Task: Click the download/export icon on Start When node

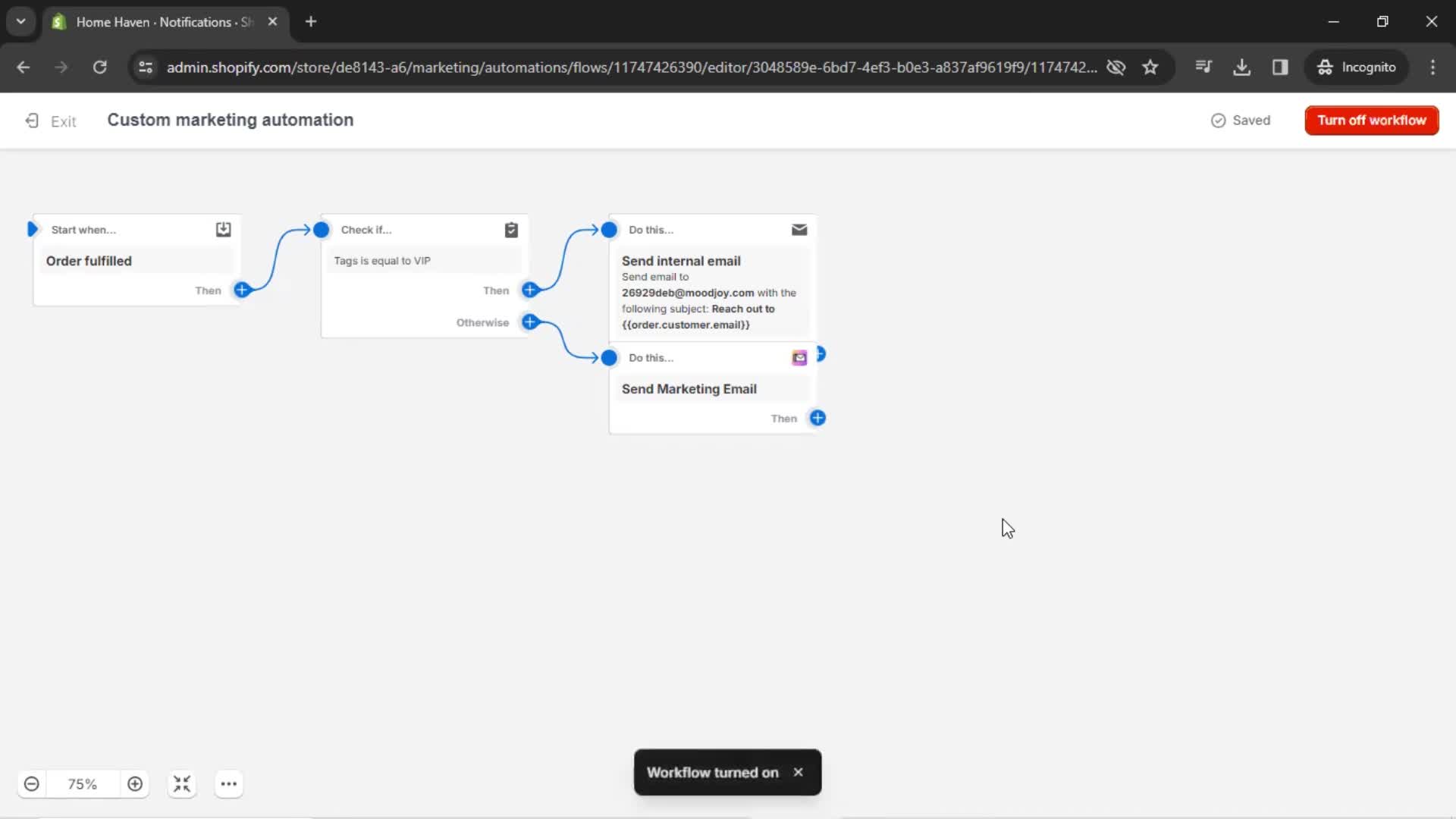Action: coord(223,229)
